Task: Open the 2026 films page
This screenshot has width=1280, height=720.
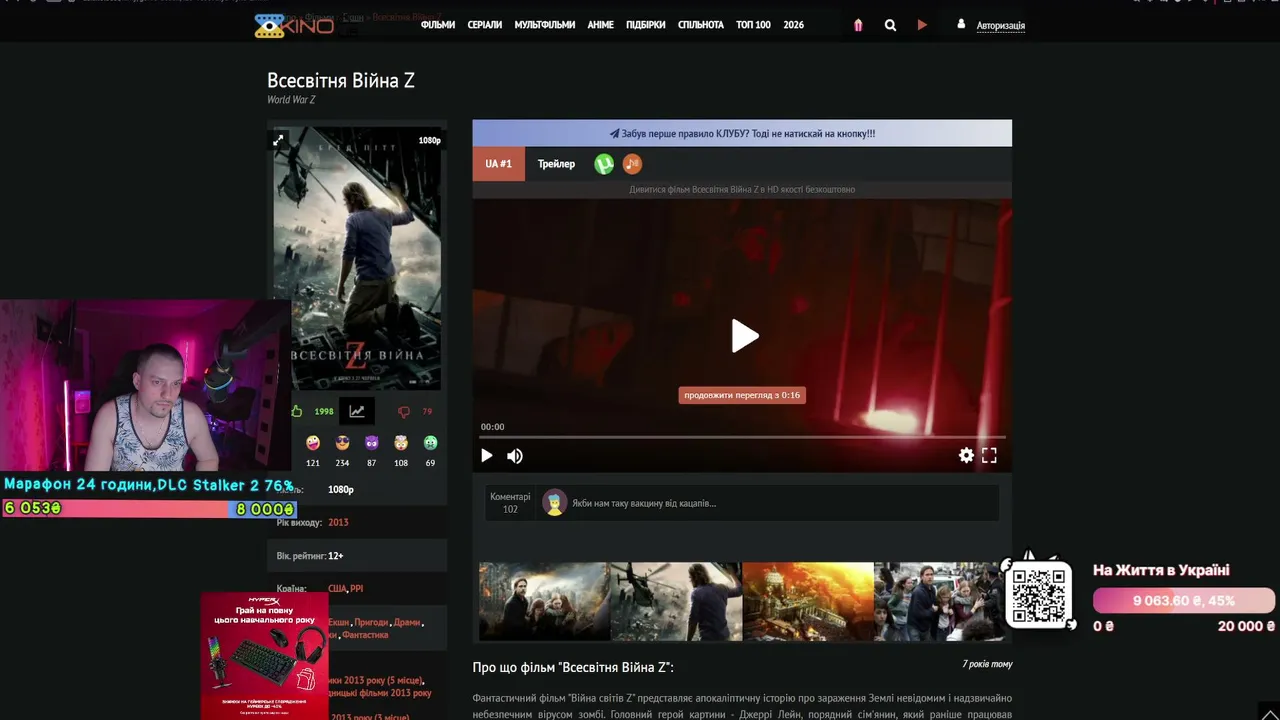Action: click(794, 25)
